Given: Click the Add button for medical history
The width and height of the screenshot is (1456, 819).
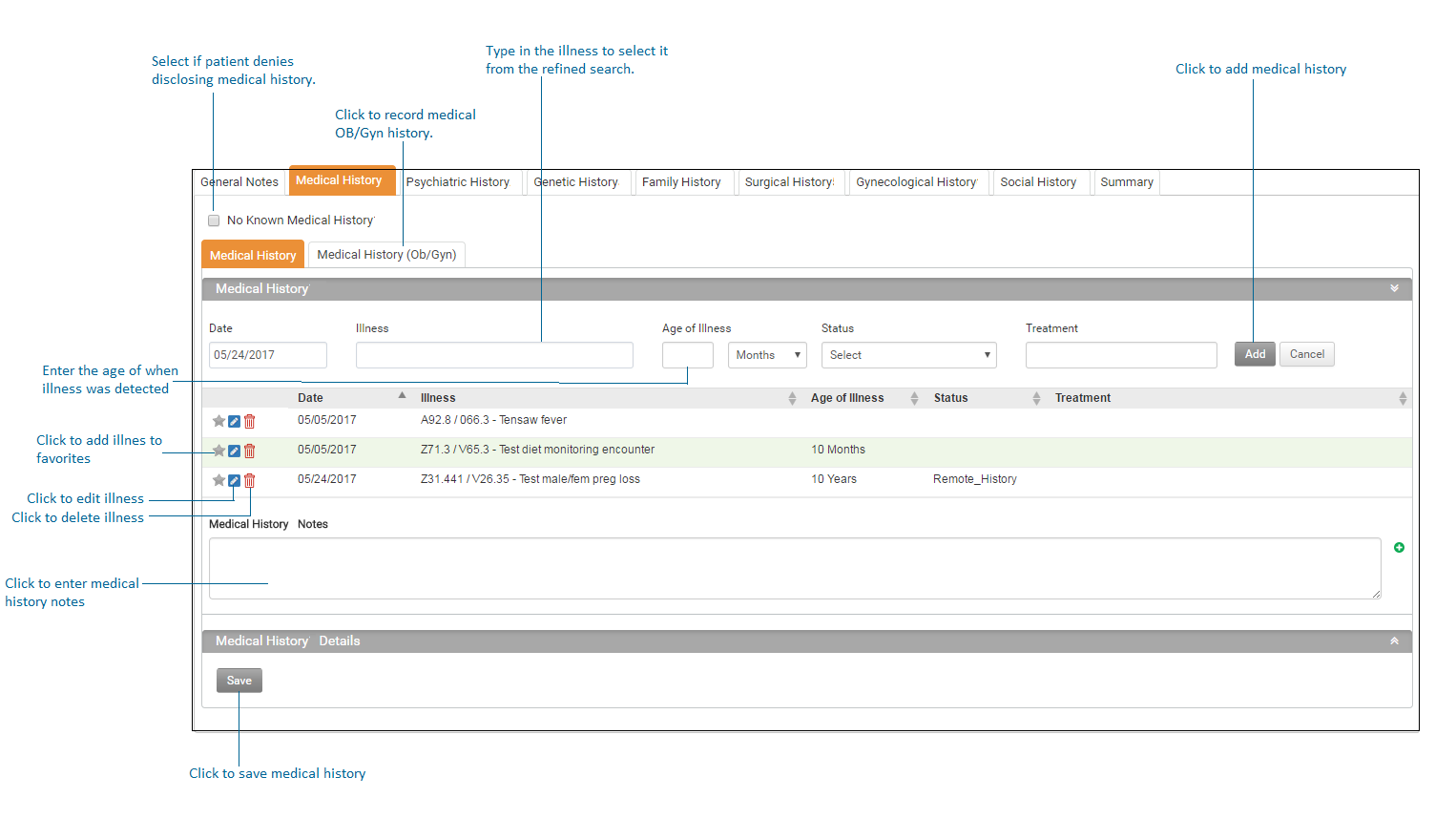Looking at the screenshot, I should (1254, 354).
